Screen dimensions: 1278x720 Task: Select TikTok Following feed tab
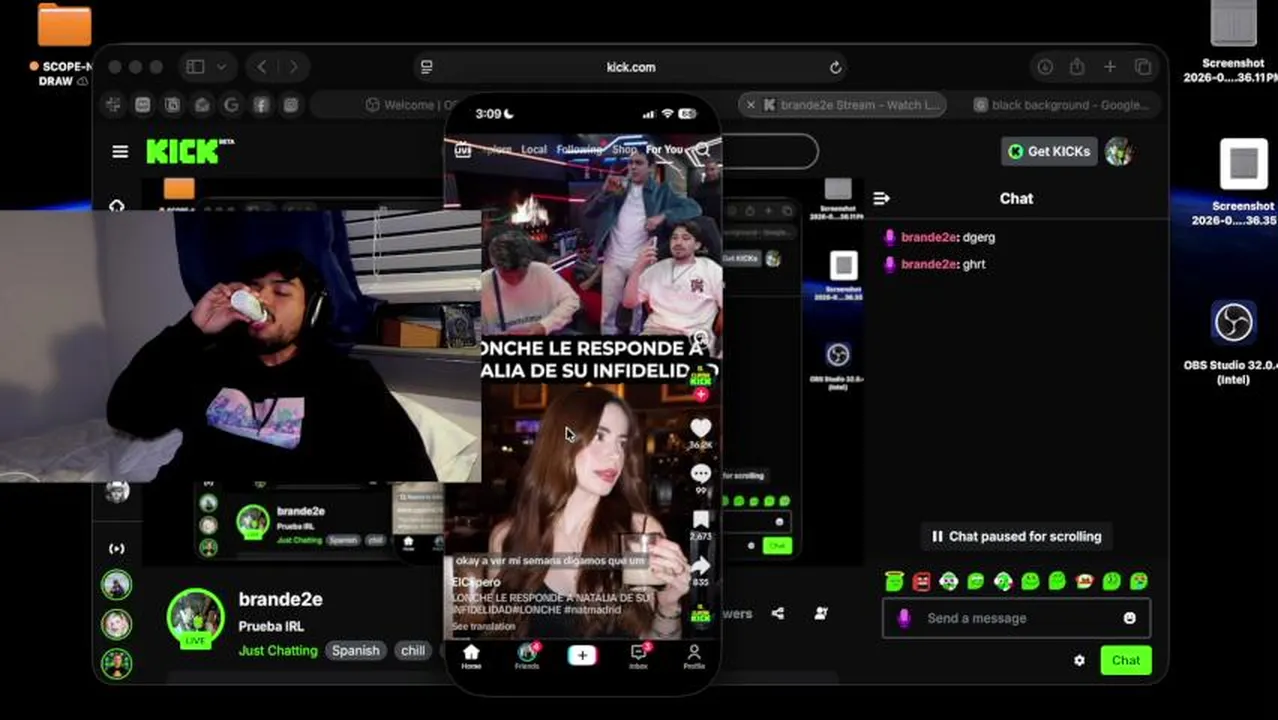tap(579, 150)
